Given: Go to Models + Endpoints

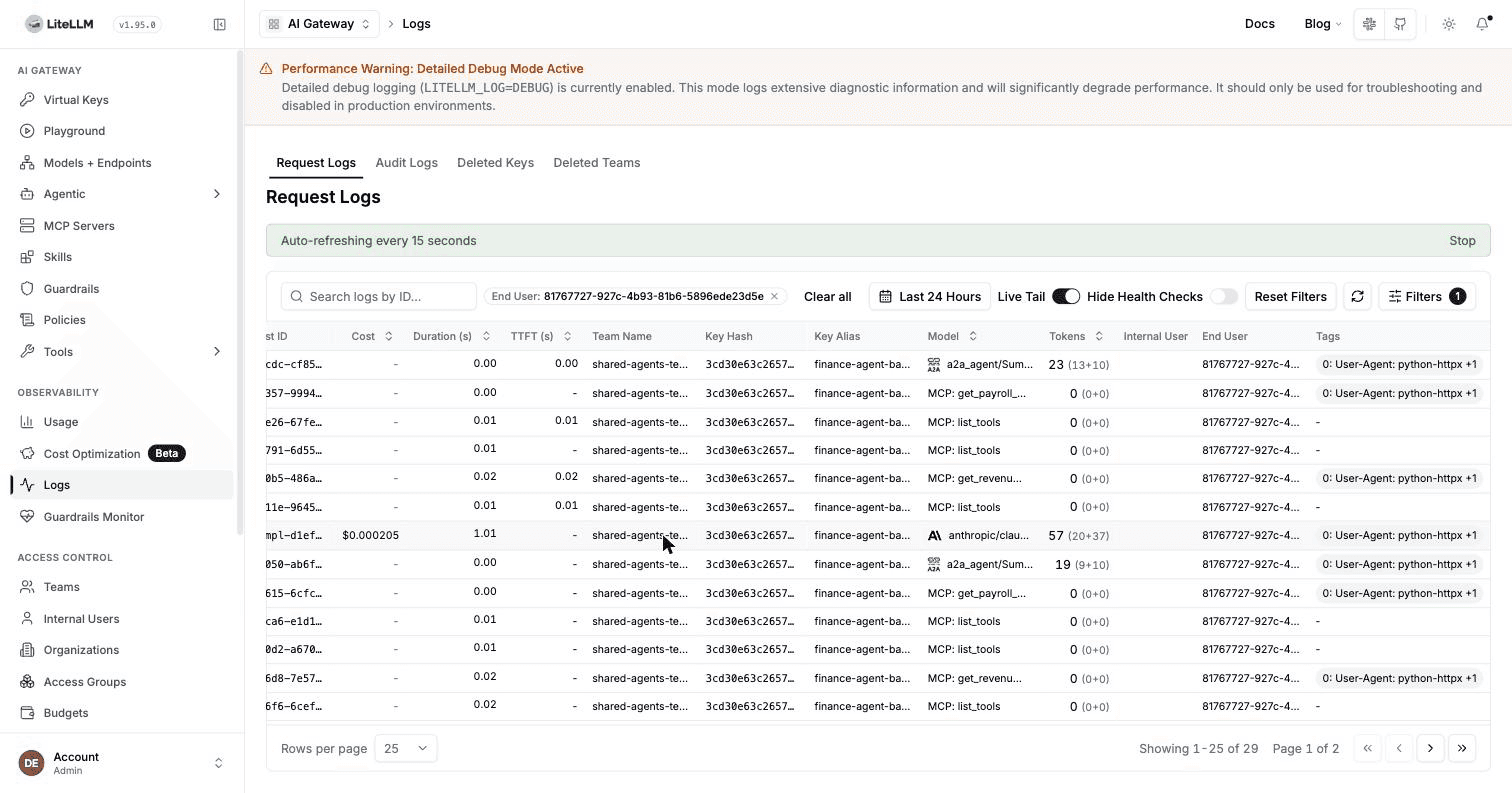Looking at the screenshot, I should 97,163.
